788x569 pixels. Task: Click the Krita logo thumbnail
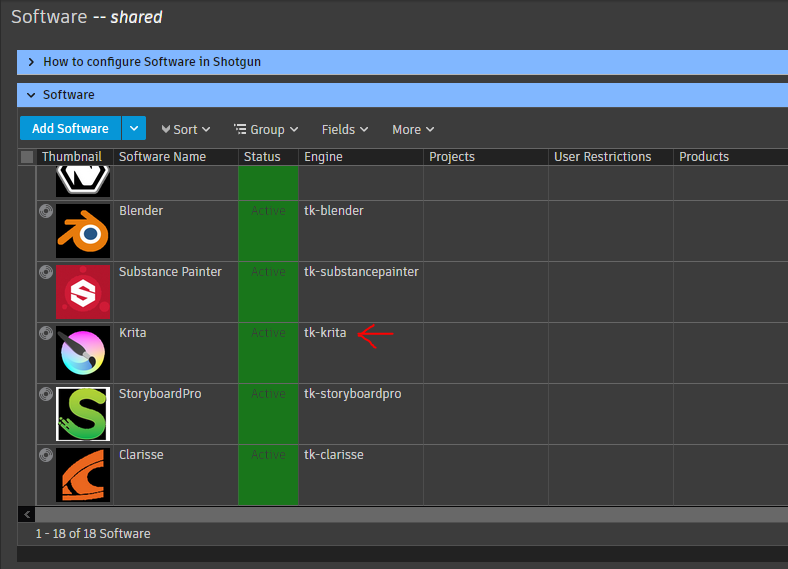tap(83, 353)
